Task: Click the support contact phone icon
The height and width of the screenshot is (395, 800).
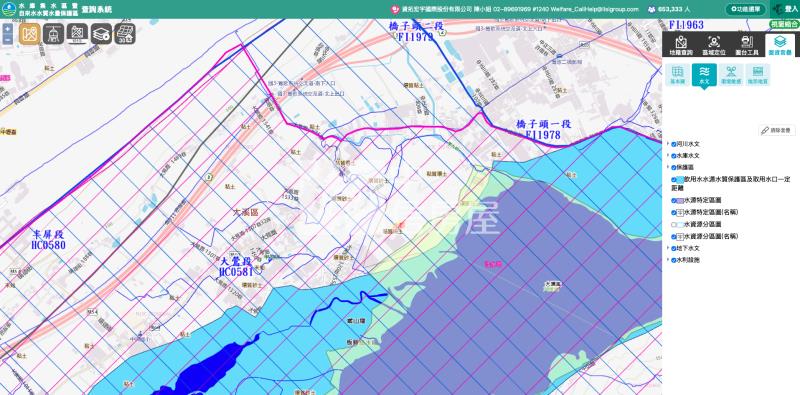Action: tap(394, 9)
